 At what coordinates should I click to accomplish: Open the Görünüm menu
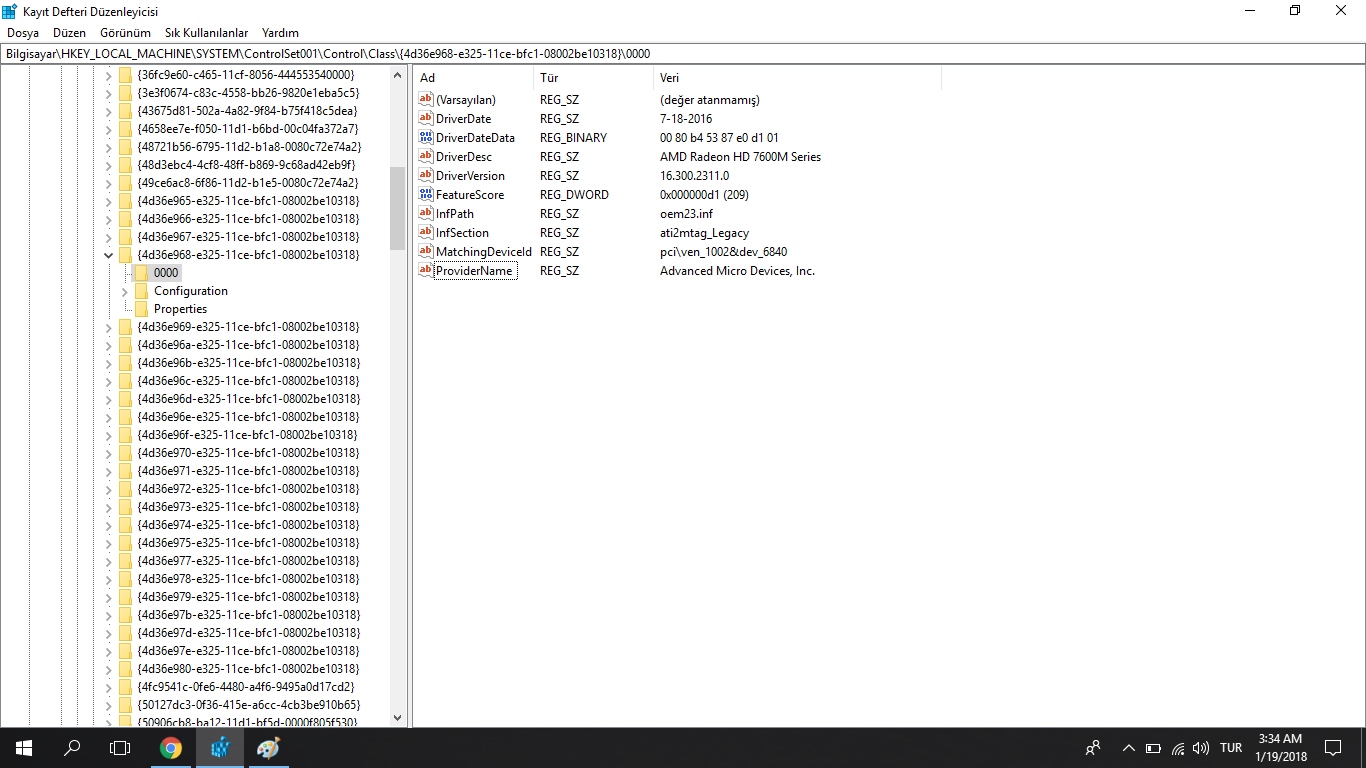125,33
